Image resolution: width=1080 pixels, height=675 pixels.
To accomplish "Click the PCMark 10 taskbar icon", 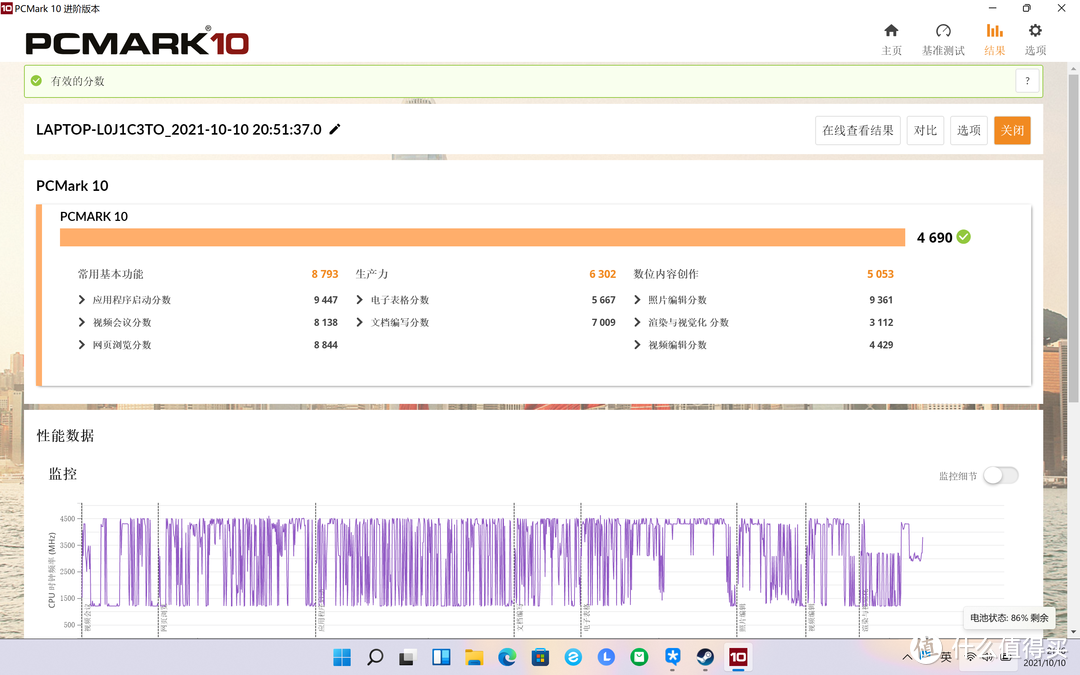I will tap(738, 657).
